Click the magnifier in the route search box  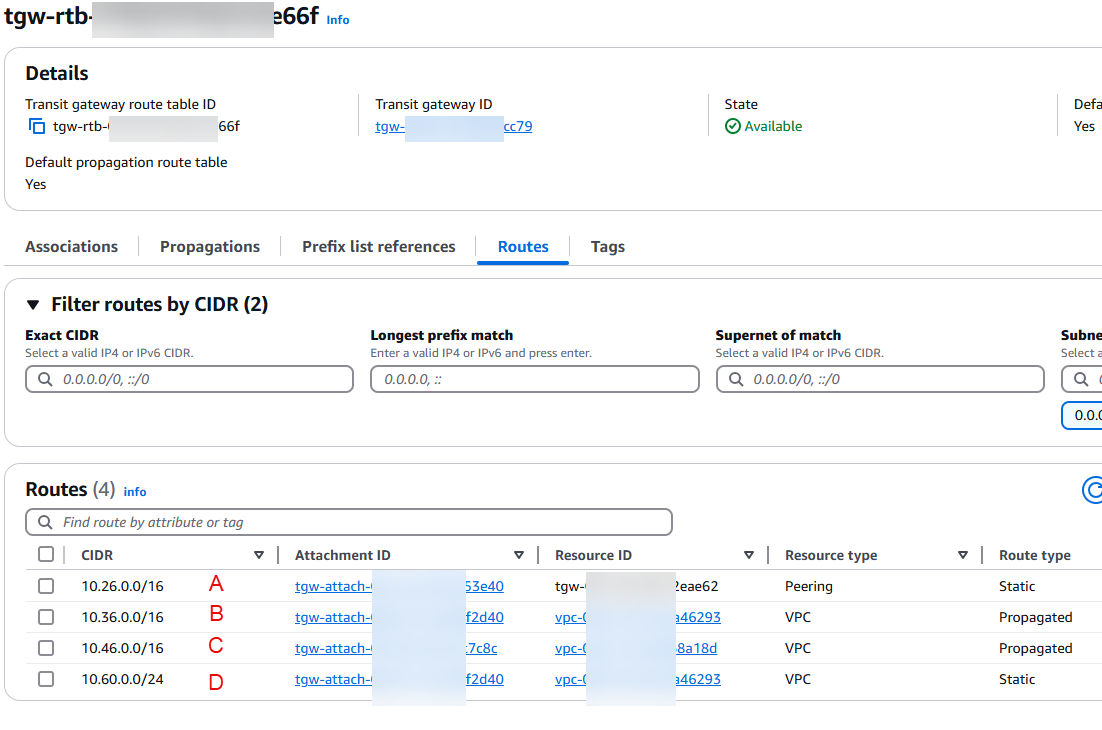click(44, 521)
